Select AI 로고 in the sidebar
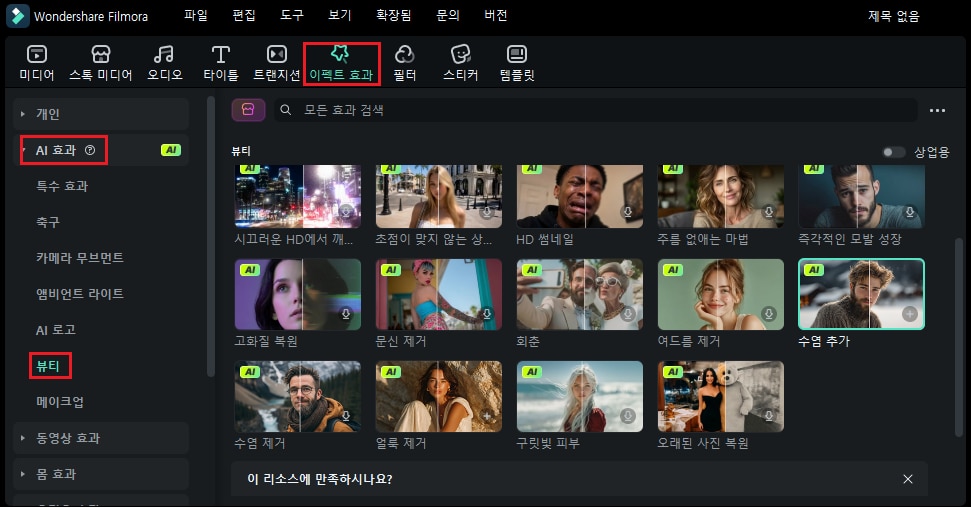This screenshot has width=971, height=507. 56,330
